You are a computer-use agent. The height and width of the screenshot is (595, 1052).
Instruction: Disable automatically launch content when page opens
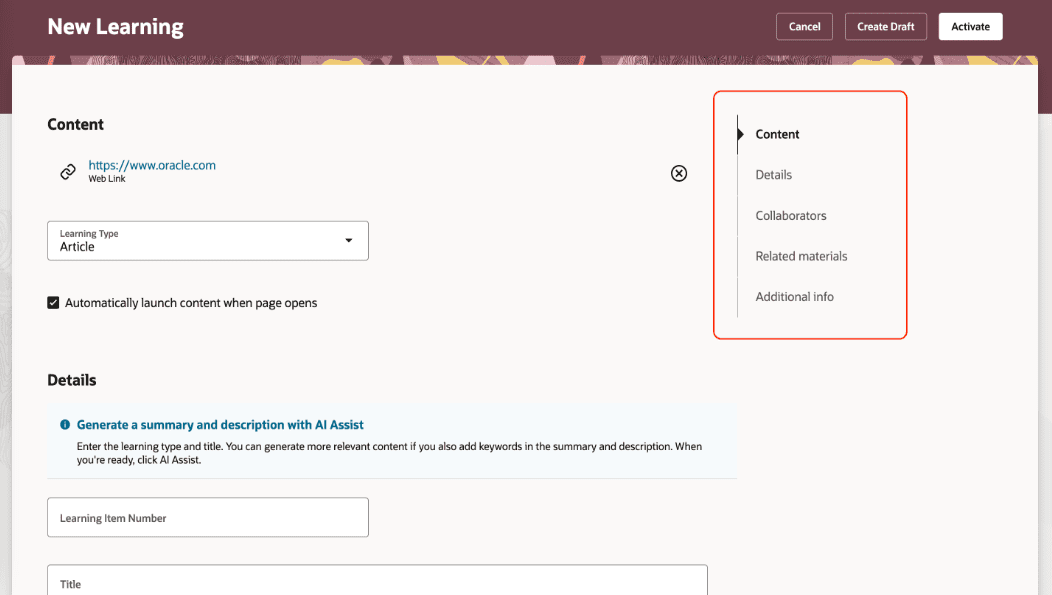(53, 301)
